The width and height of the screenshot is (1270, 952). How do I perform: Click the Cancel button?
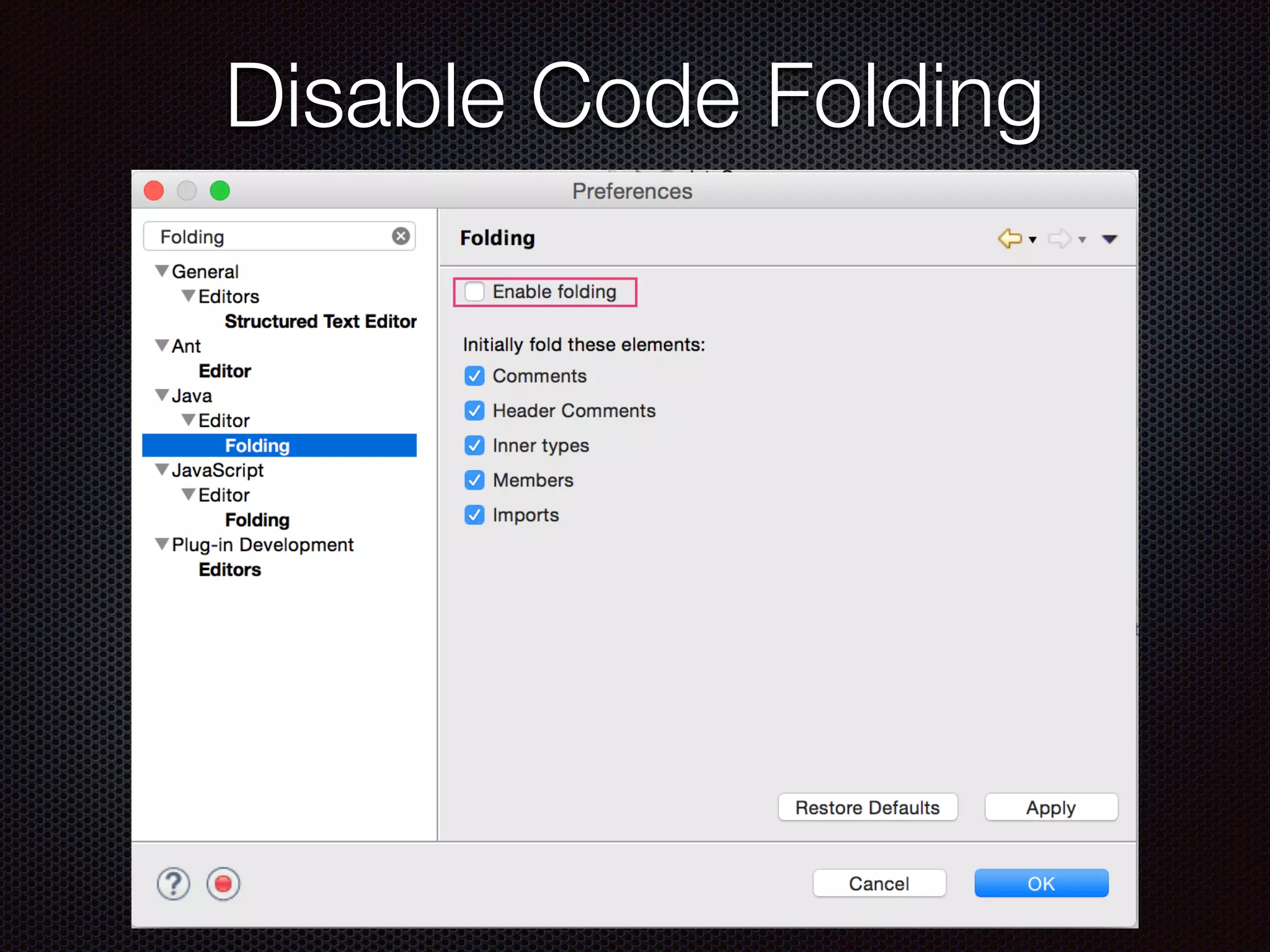(x=879, y=883)
